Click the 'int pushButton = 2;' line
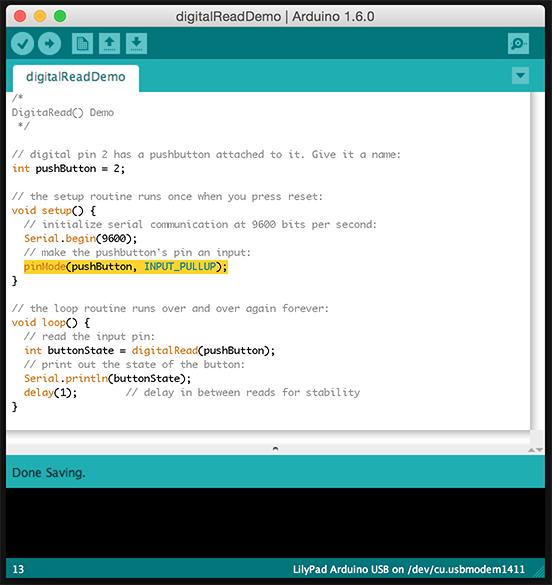552x585 pixels. [68, 169]
